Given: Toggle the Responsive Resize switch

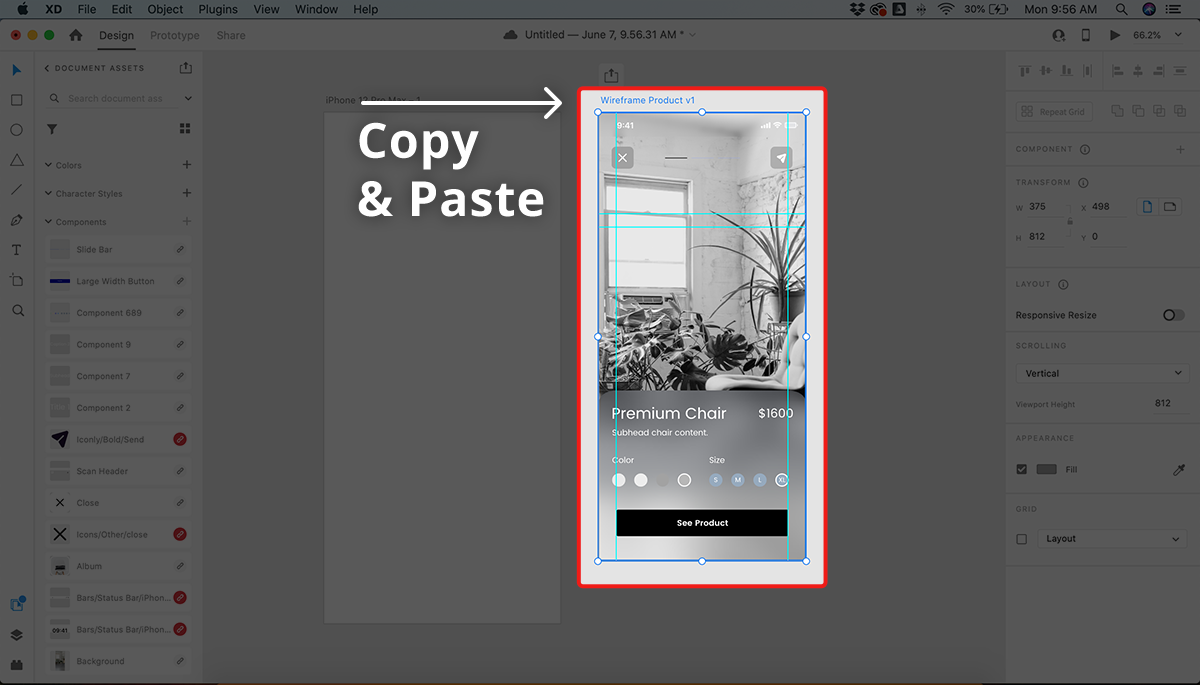Looking at the screenshot, I should (x=1173, y=315).
